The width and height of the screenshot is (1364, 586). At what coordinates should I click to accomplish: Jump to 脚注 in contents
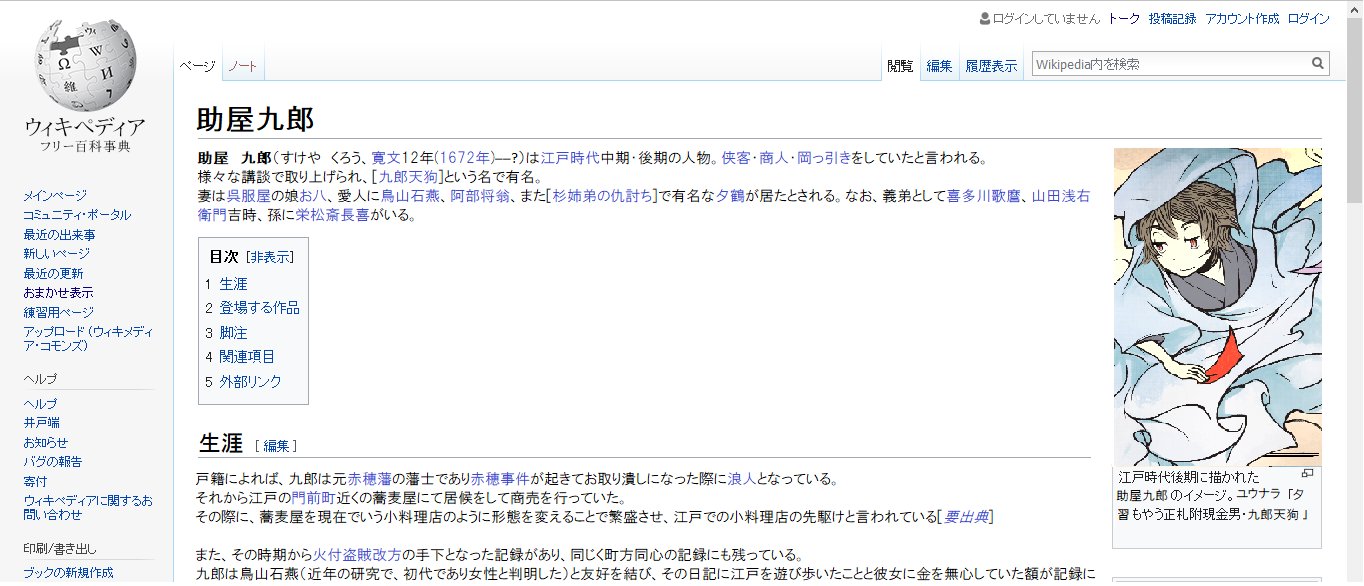coord(233,332)
